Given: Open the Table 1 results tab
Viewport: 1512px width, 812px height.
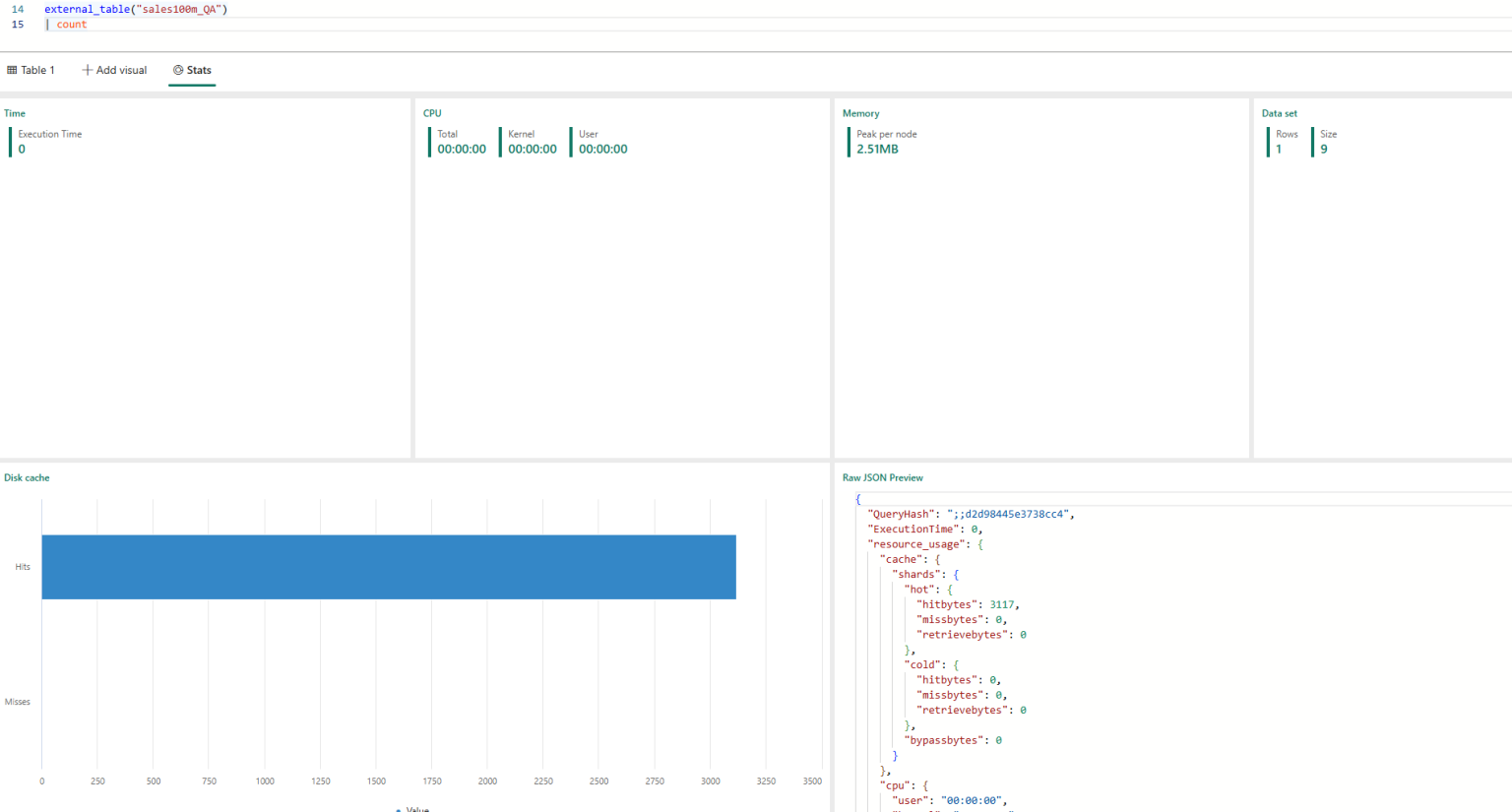Looking at the screenshot, I should click(x=31, y=70).
